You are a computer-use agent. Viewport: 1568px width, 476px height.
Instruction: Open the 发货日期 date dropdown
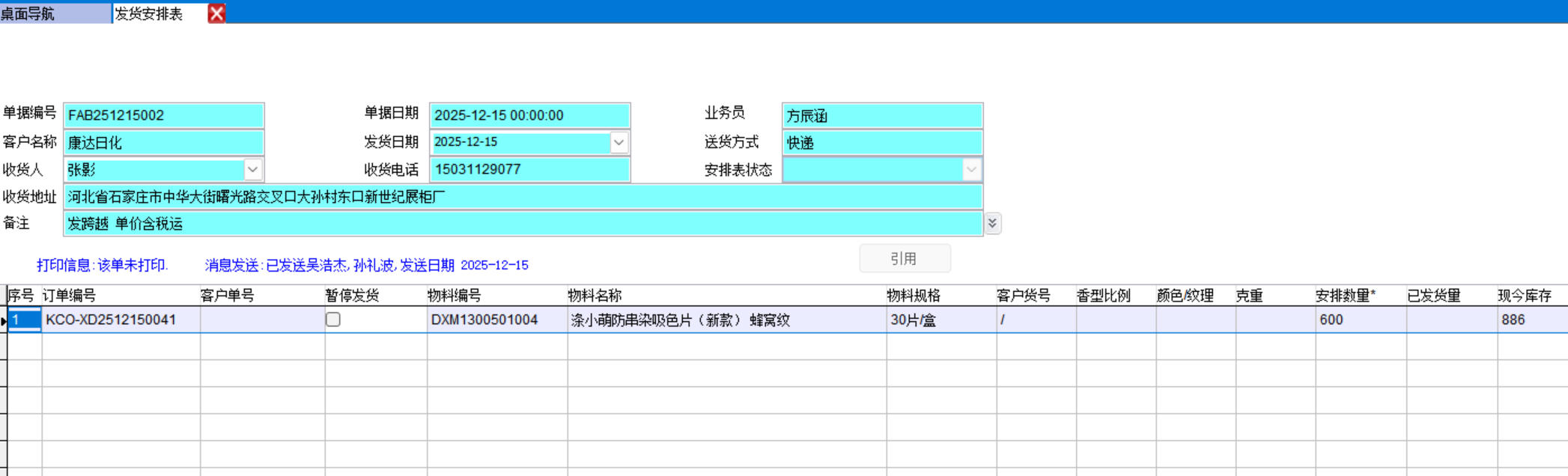(619, 142)
